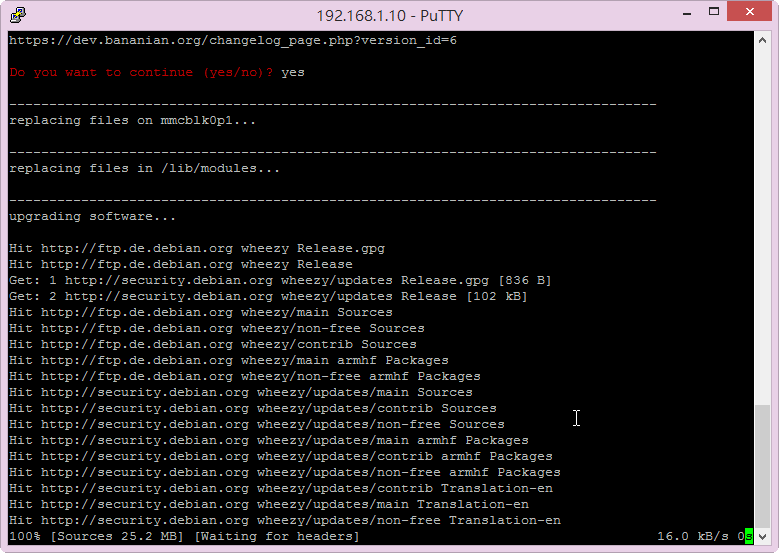This screenshot has width=779, height=553.
Task: Click the terminal scrollbar thumb
Action: 762,466
